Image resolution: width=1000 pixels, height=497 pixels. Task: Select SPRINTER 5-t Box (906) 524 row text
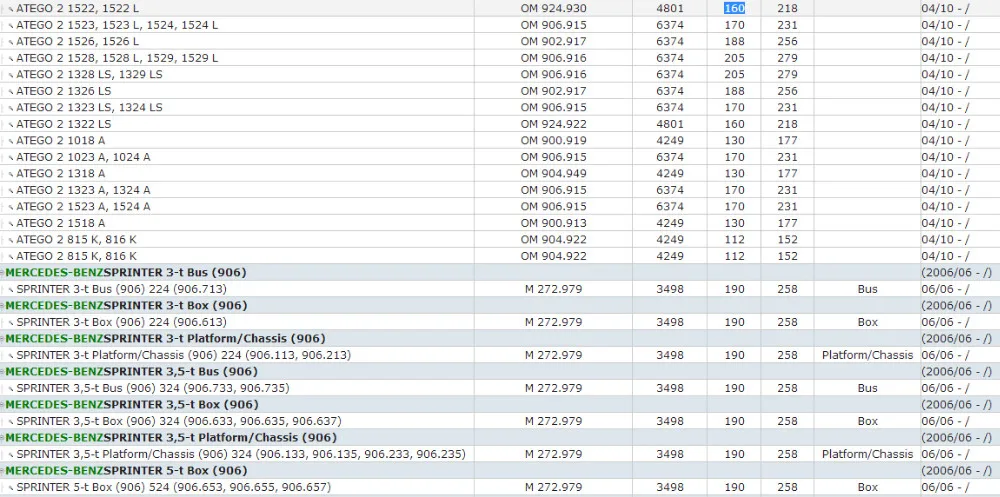(x=173, y=487)
